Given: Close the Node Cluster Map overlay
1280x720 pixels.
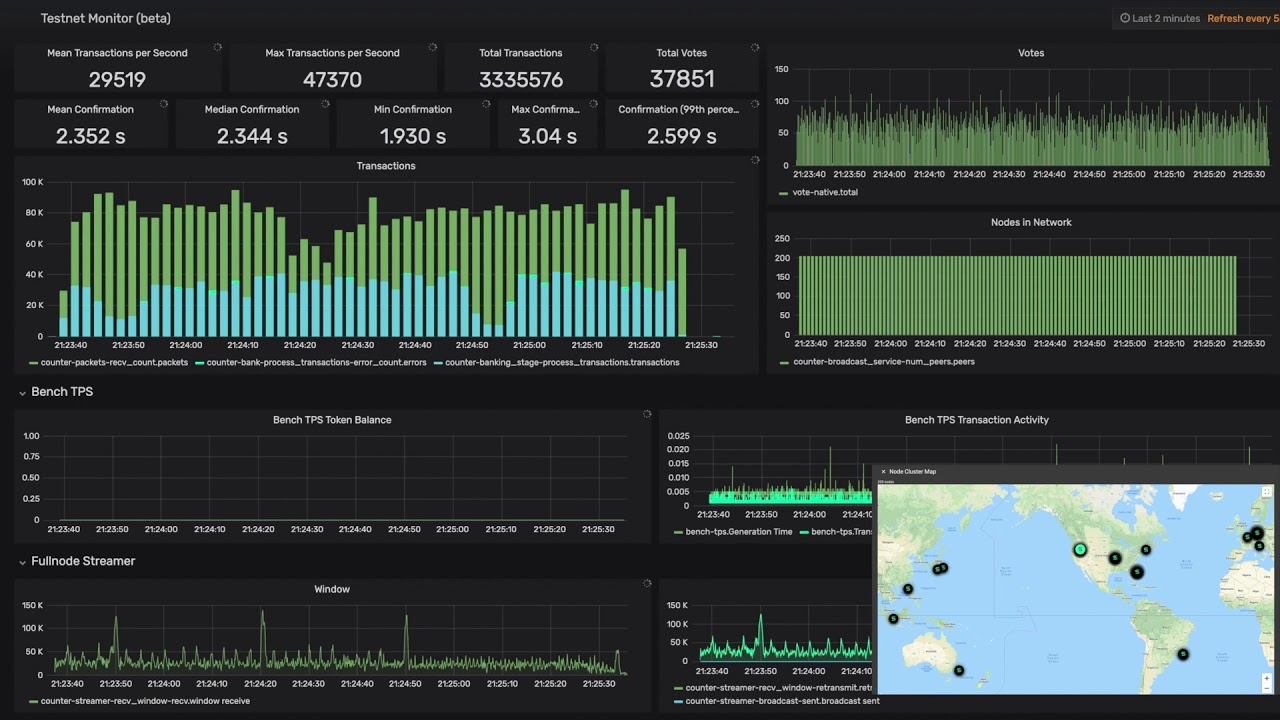Looking at the screenshot, I should pos(883,472).
